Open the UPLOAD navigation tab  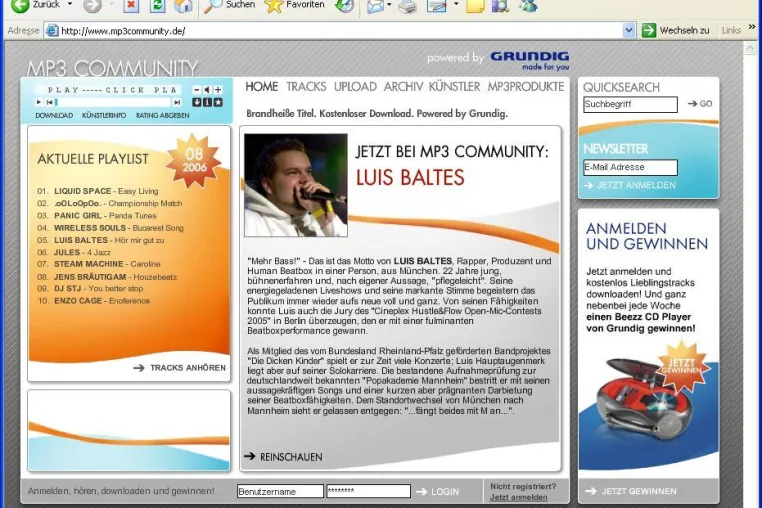point(355,87)
